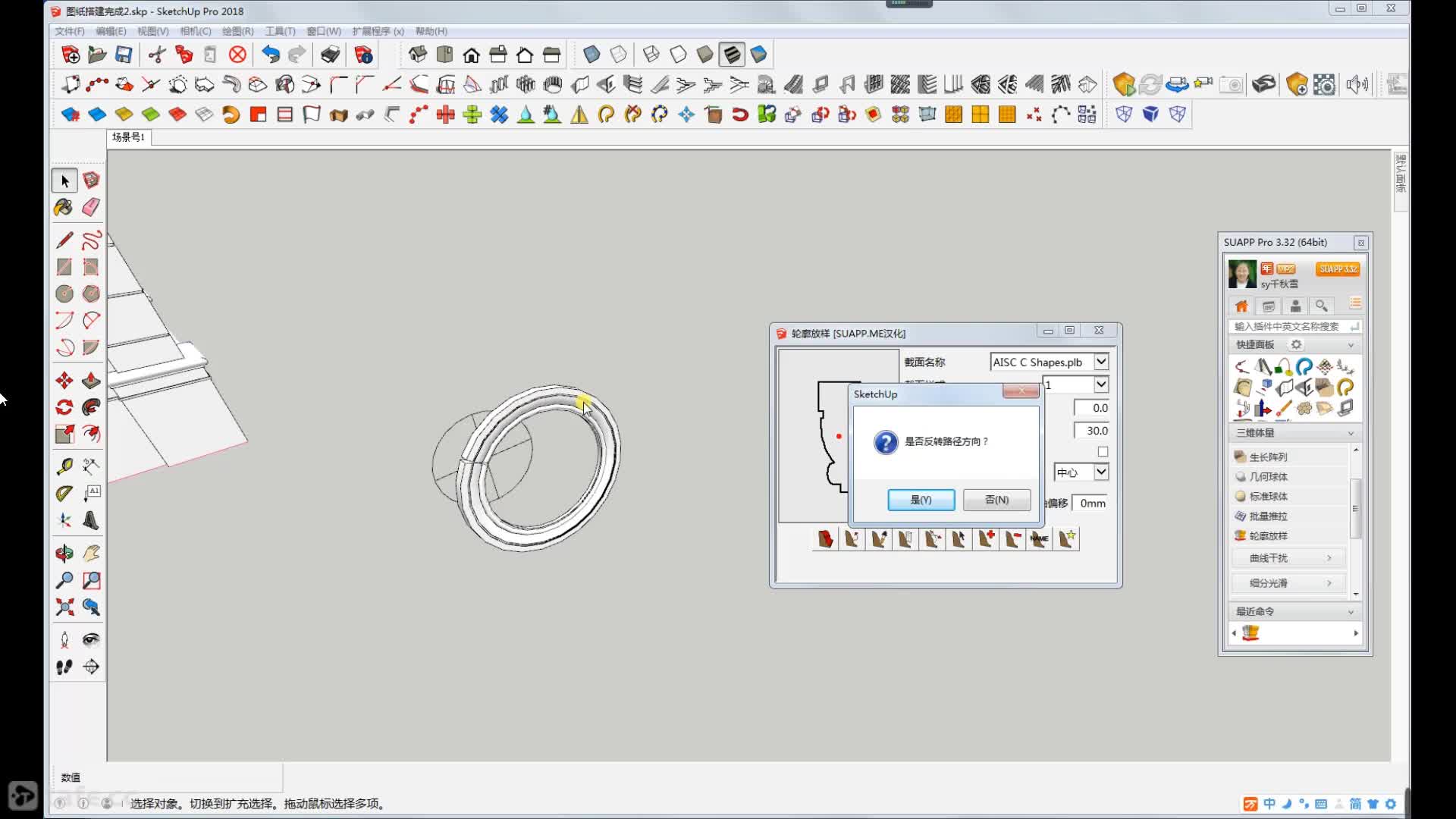The height and width of the screenshot is (819, 1456).
Task: Click the red Erase/delete circle icon
Action: pos(237,55)
